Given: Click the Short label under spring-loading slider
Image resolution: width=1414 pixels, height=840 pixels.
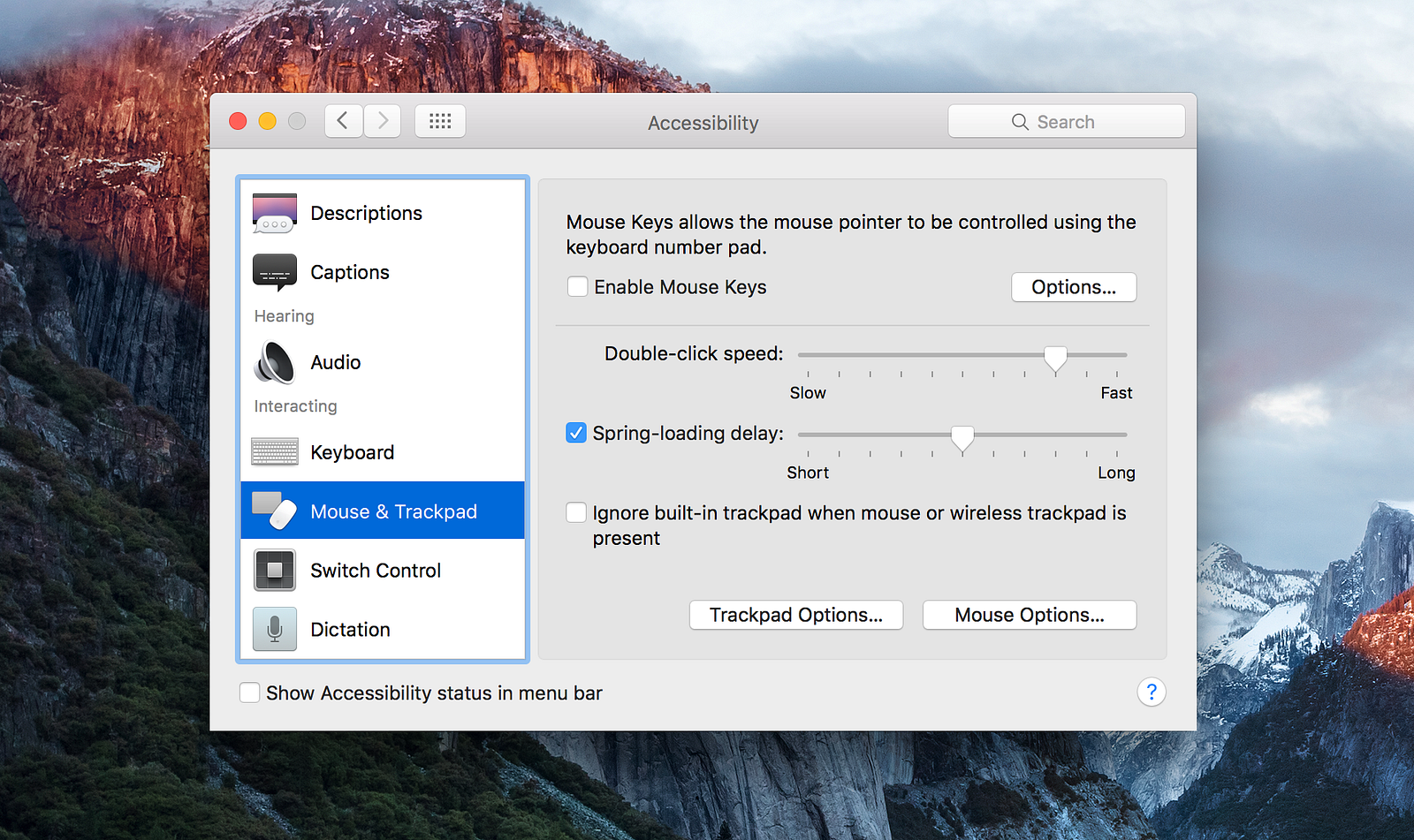Looking at the screenshot, I should pos(808,473).
